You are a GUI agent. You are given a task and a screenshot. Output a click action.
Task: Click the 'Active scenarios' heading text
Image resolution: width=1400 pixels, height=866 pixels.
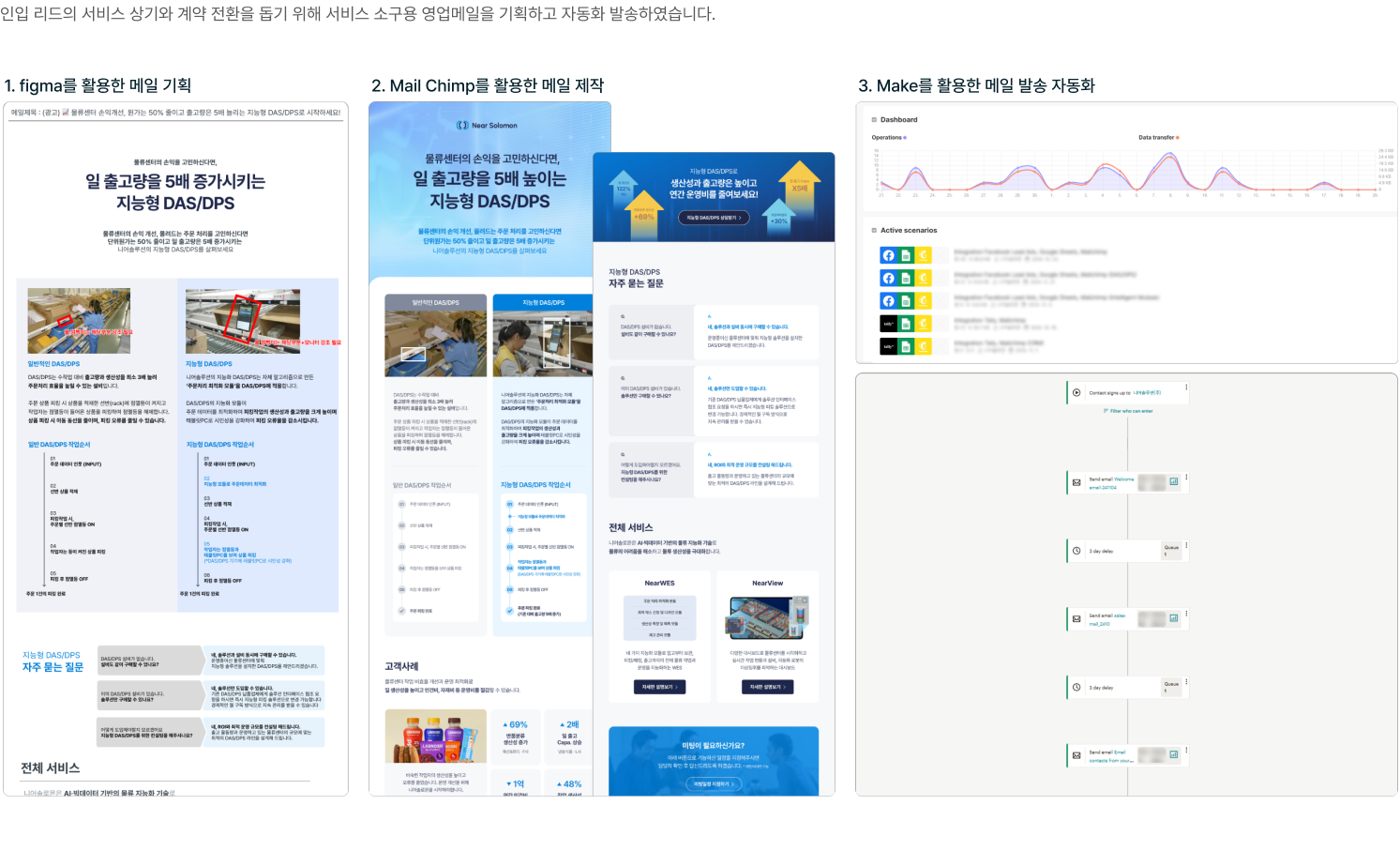909,231
